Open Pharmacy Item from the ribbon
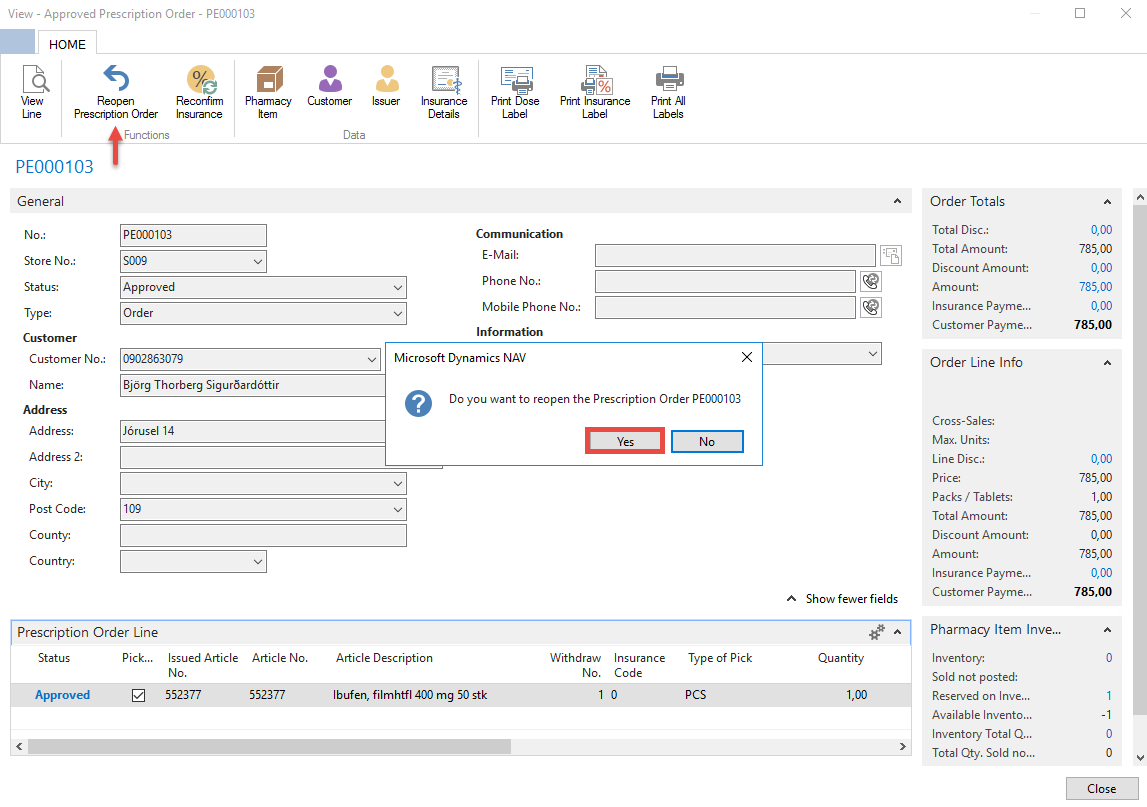The image size is (1147, 807). [x=268, y=82]
